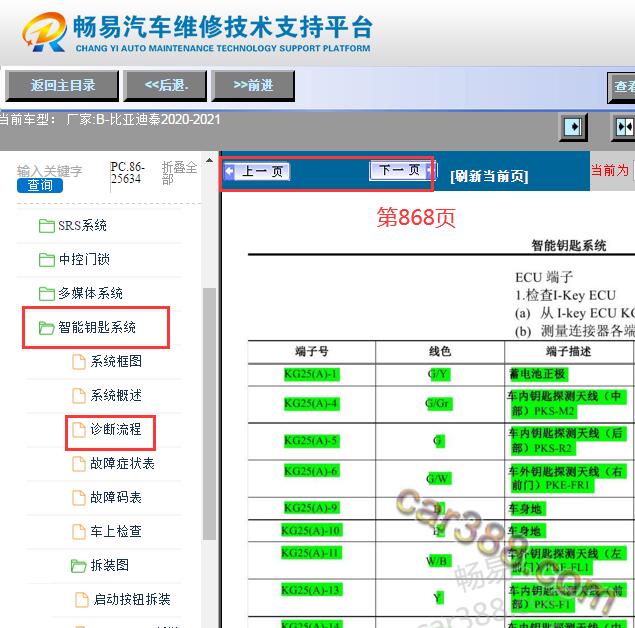Select table cell KG25(A)-10
This screenshot has width=635, height=628.
point(311,530)
